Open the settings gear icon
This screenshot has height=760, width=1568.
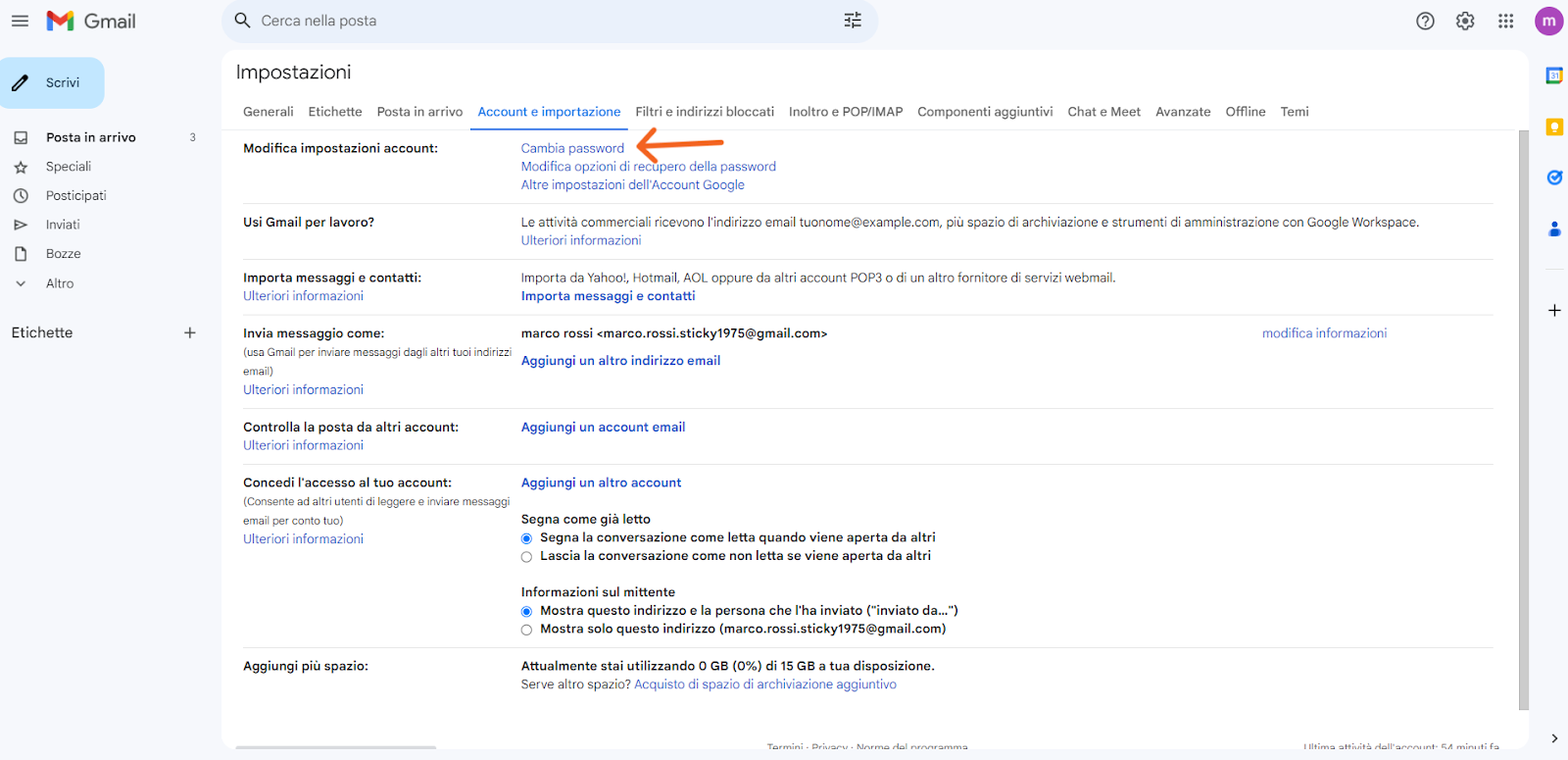[1465, 21]
